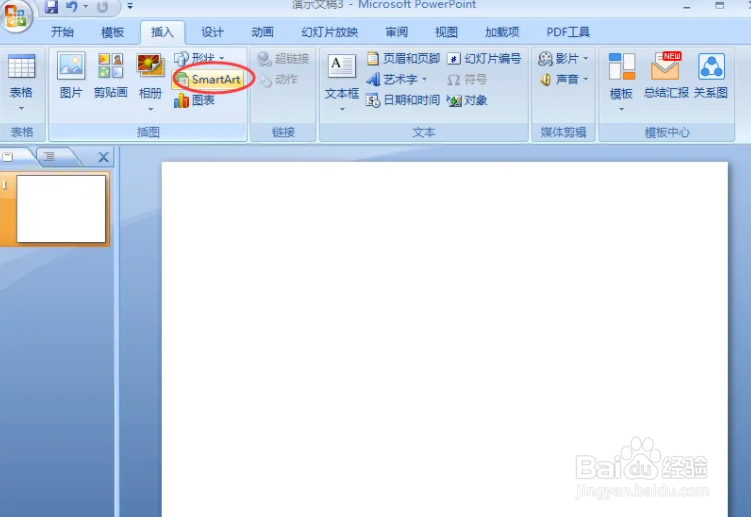Insert a SmartArt graphic
Viewport: 751px width, 517px height.
[209, 79]
